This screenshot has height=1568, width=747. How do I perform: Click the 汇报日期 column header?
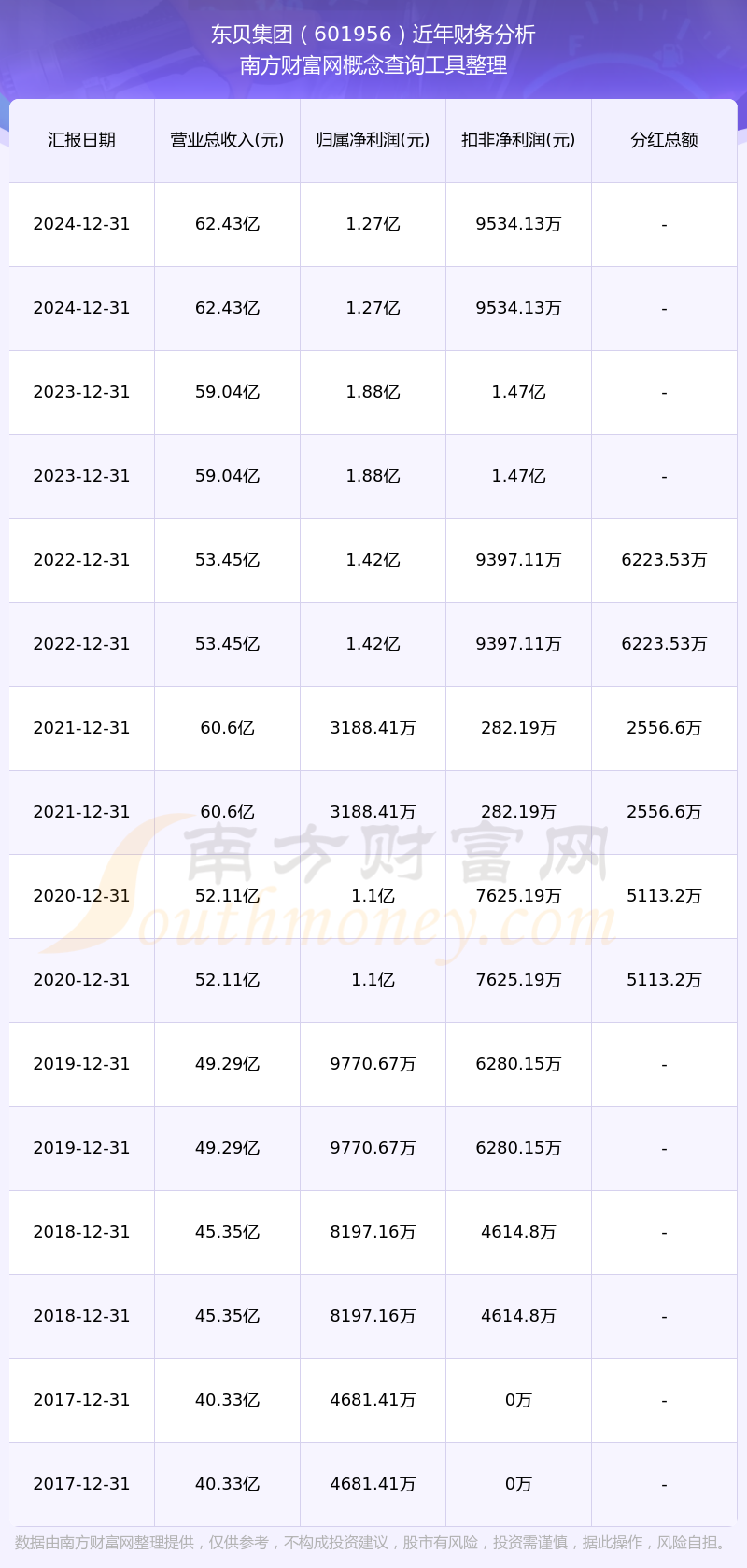point(81,140)
